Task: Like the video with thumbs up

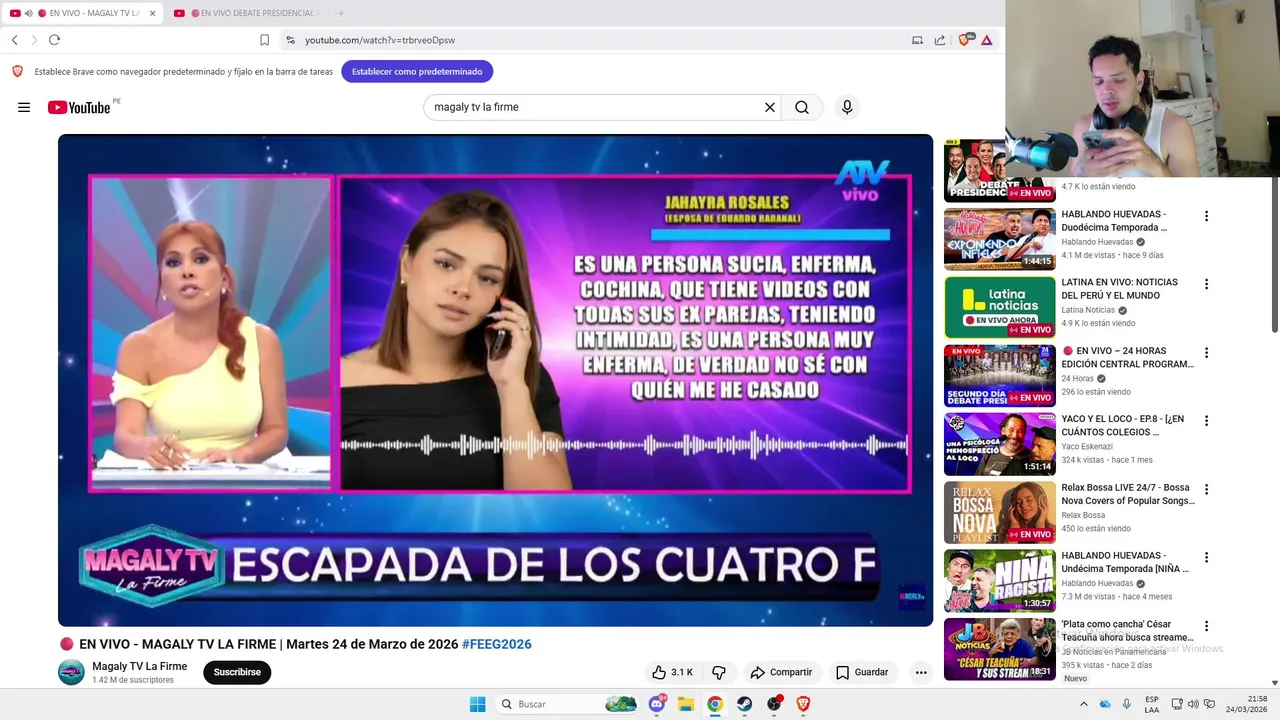Action: coord(672,672)
